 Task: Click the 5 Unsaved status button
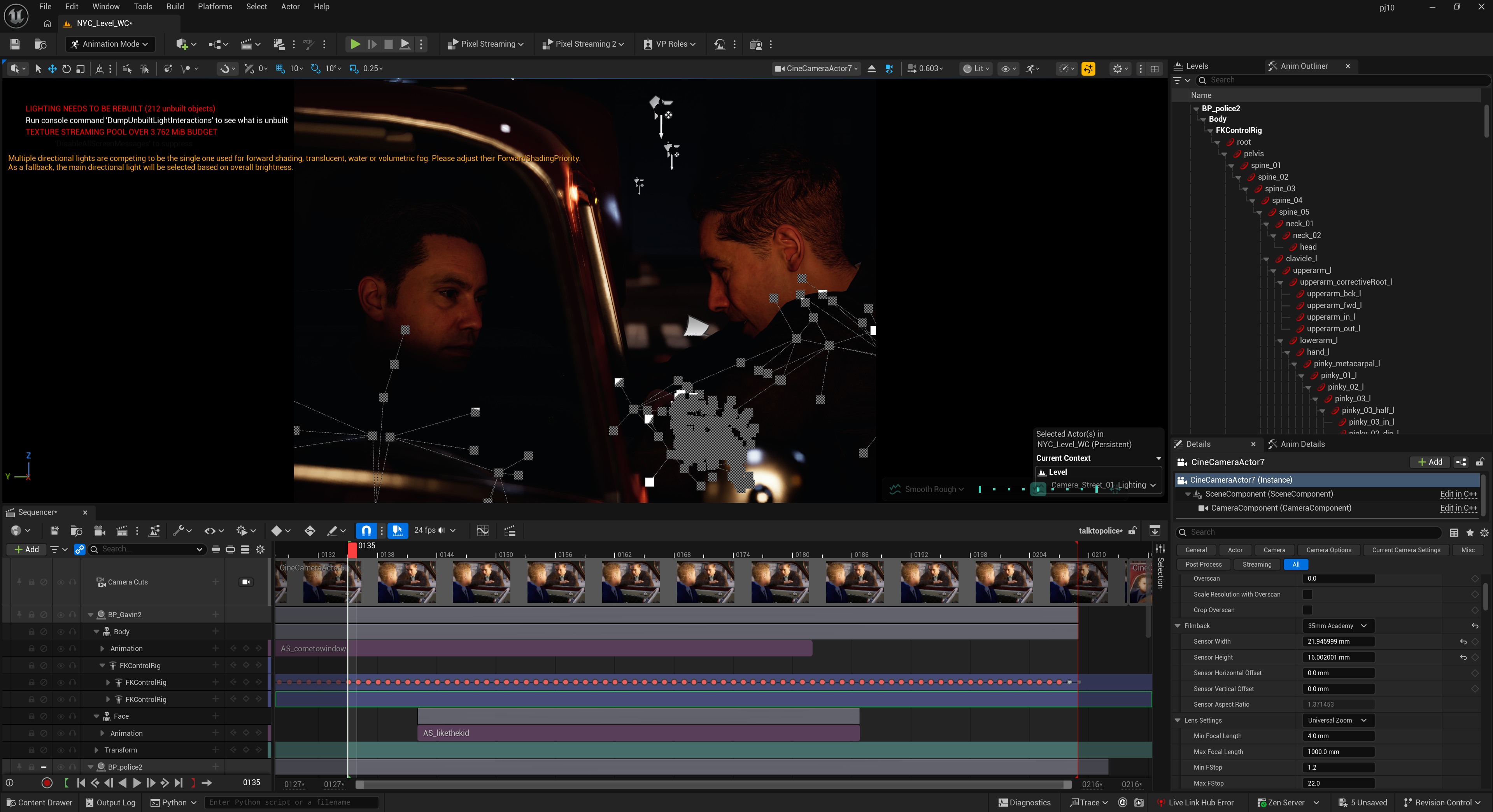coord(1363,803)
